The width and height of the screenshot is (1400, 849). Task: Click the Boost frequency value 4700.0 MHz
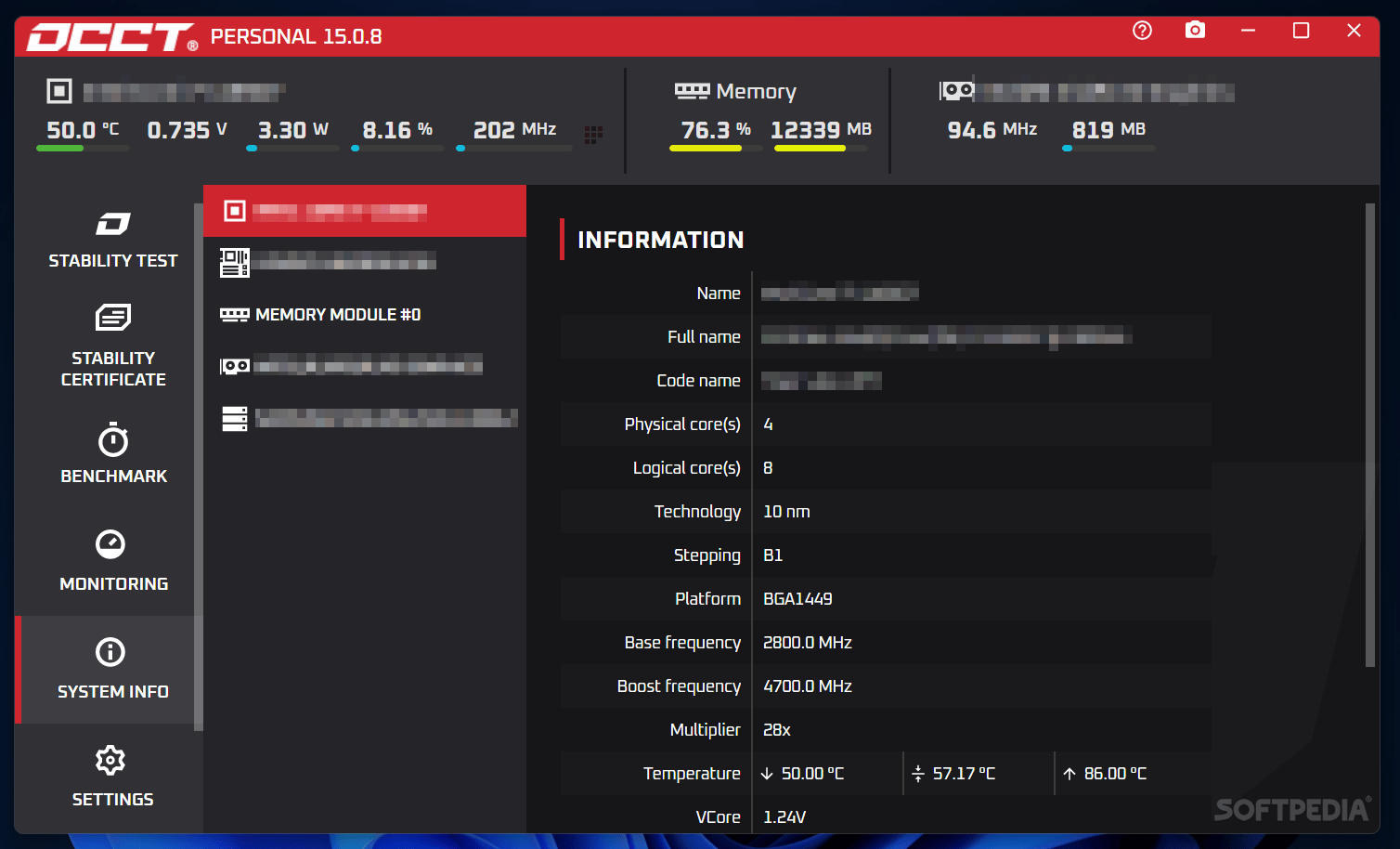(x=807, y=686)
